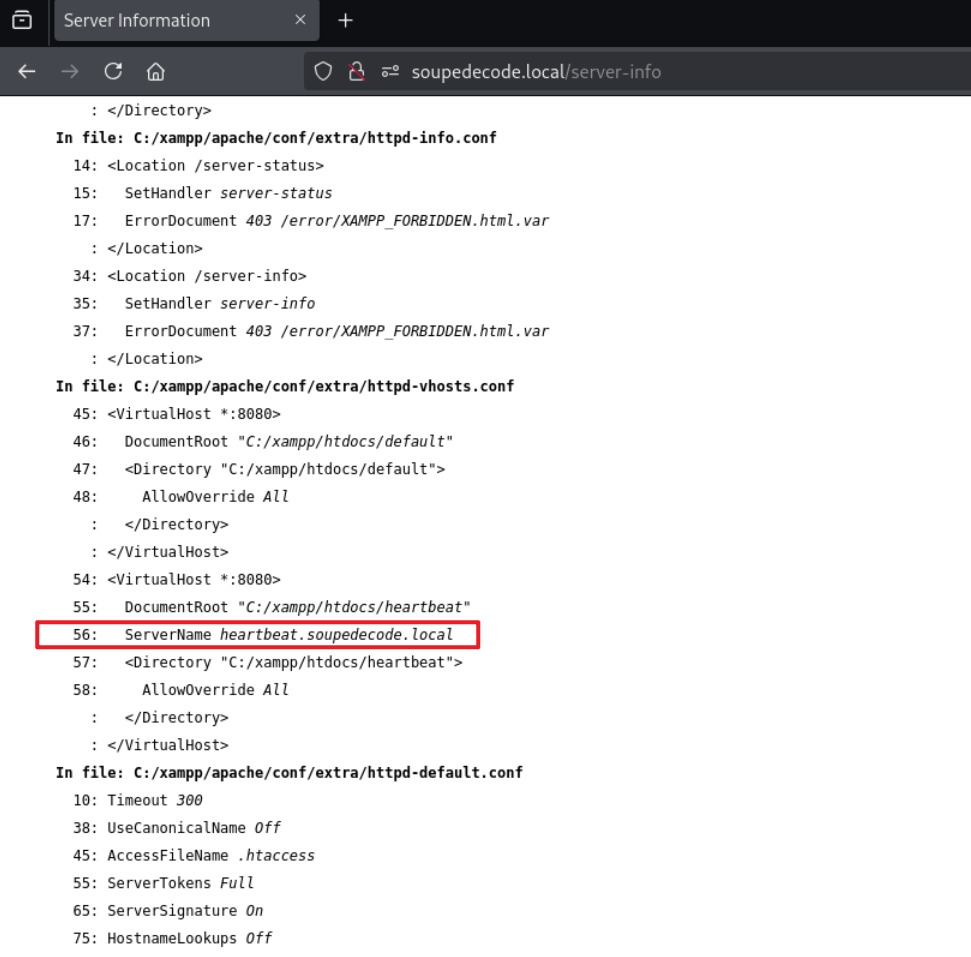Image resolution: width=971 pixels, height=957 pixels.
Task: Close the Server Information tab
Action: coord(301,20)
